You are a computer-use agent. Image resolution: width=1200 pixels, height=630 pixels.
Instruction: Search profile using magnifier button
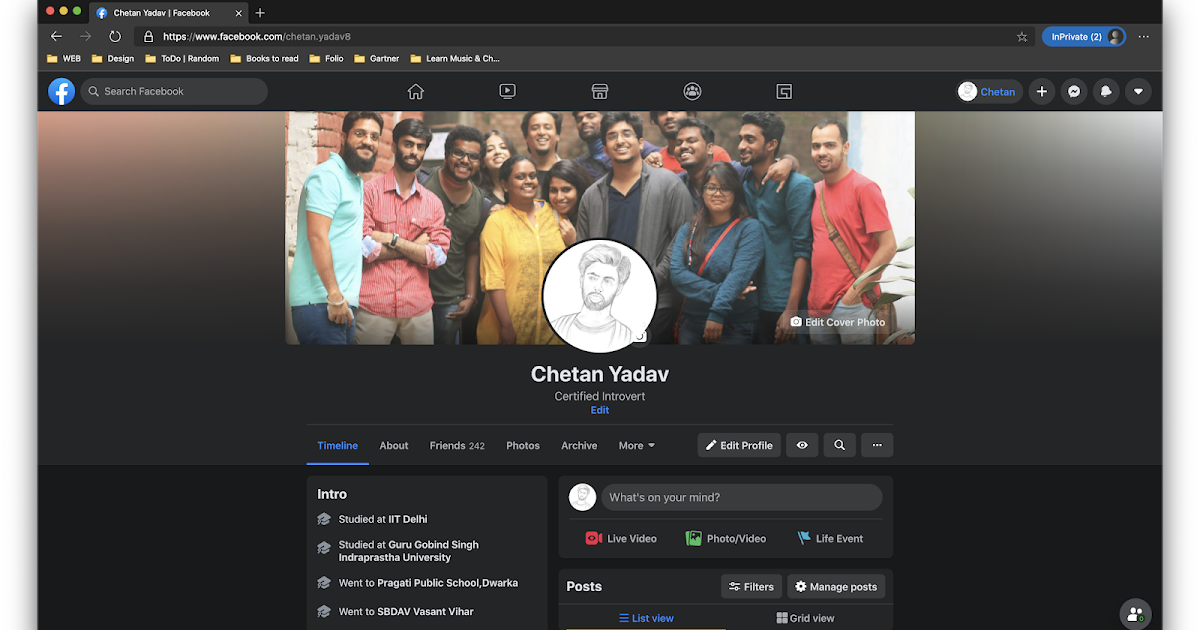[x=839, y=445]
